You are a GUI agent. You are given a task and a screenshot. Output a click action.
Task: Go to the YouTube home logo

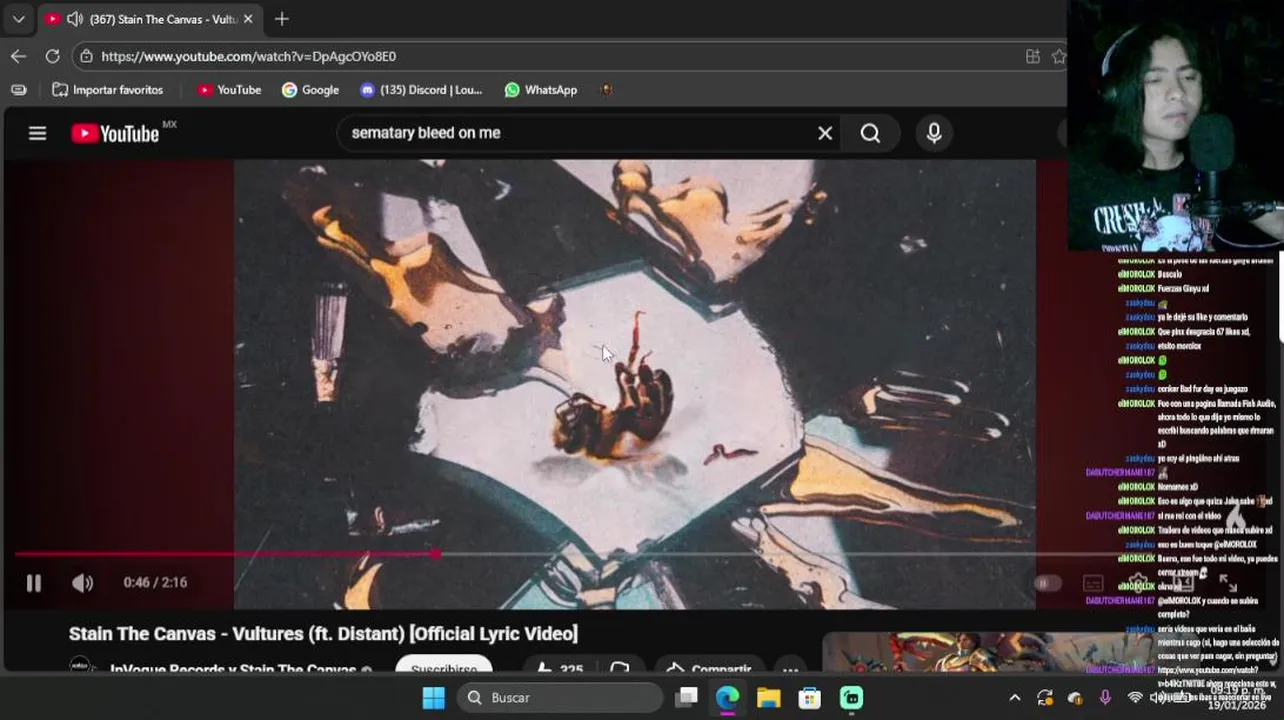pyautogui.click(x=115, y=133)
